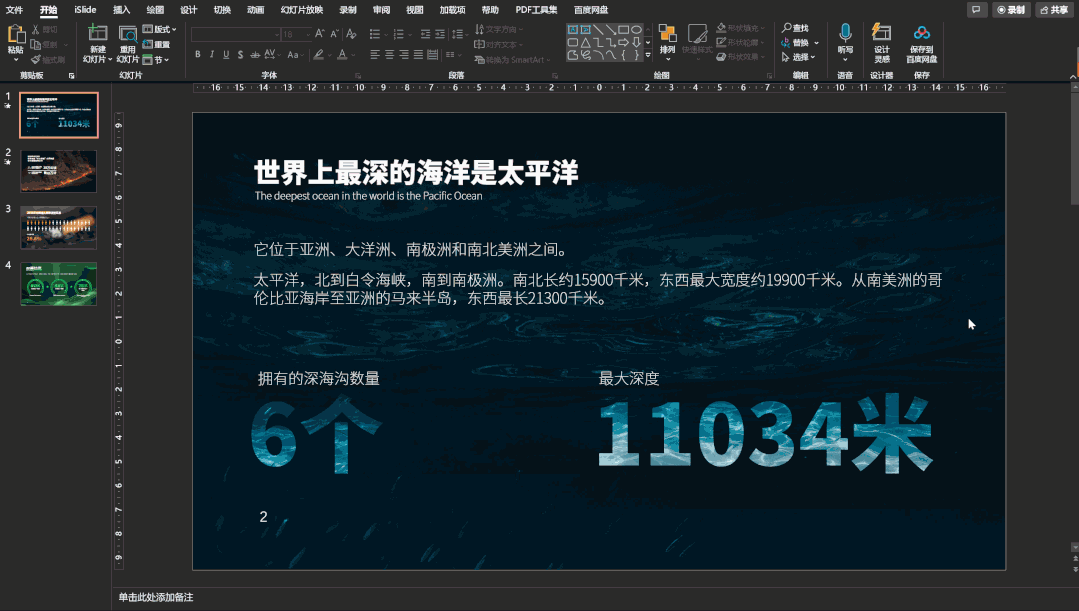Expand the shapes gallery More arrow
The height and width of the screenshot is (611, 1079).
tap(648, 55)
